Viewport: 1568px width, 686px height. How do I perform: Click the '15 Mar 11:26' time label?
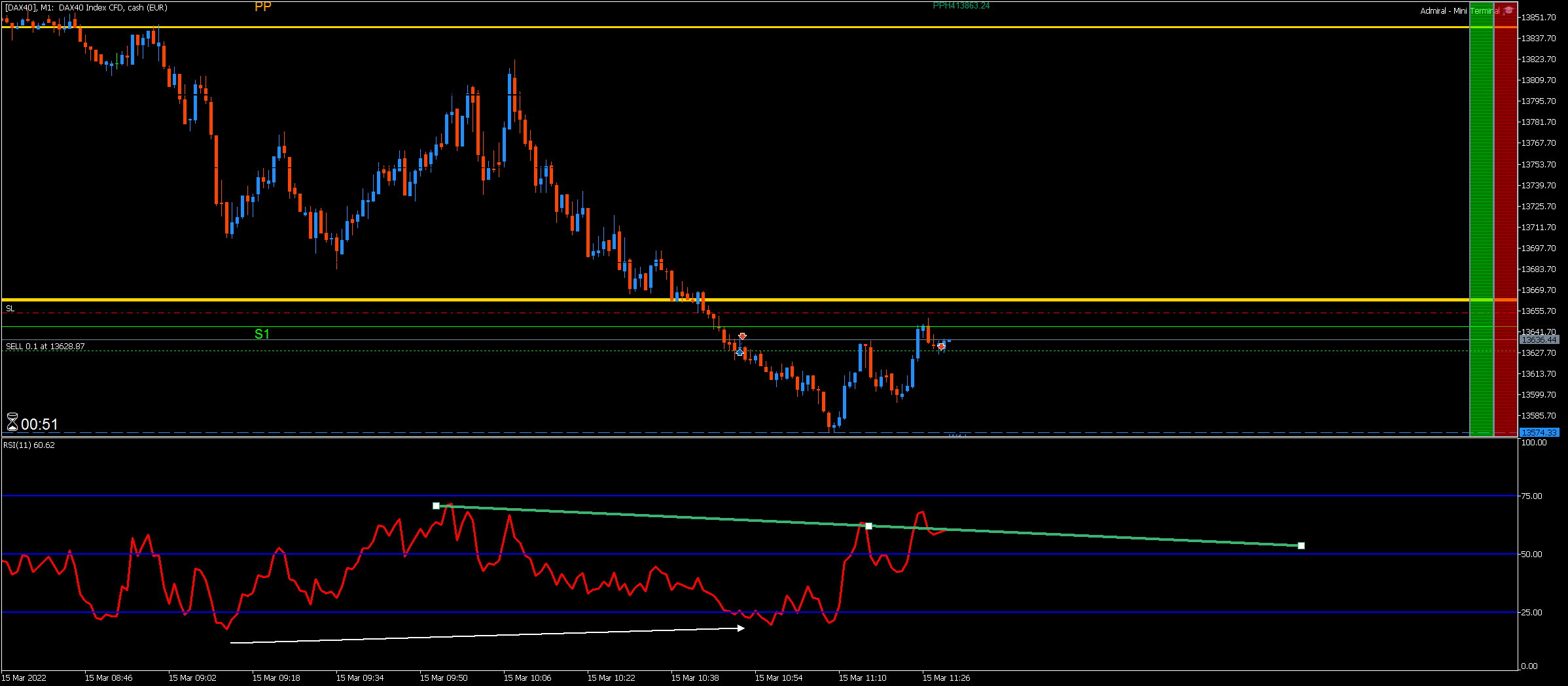(x=946, y=678)
